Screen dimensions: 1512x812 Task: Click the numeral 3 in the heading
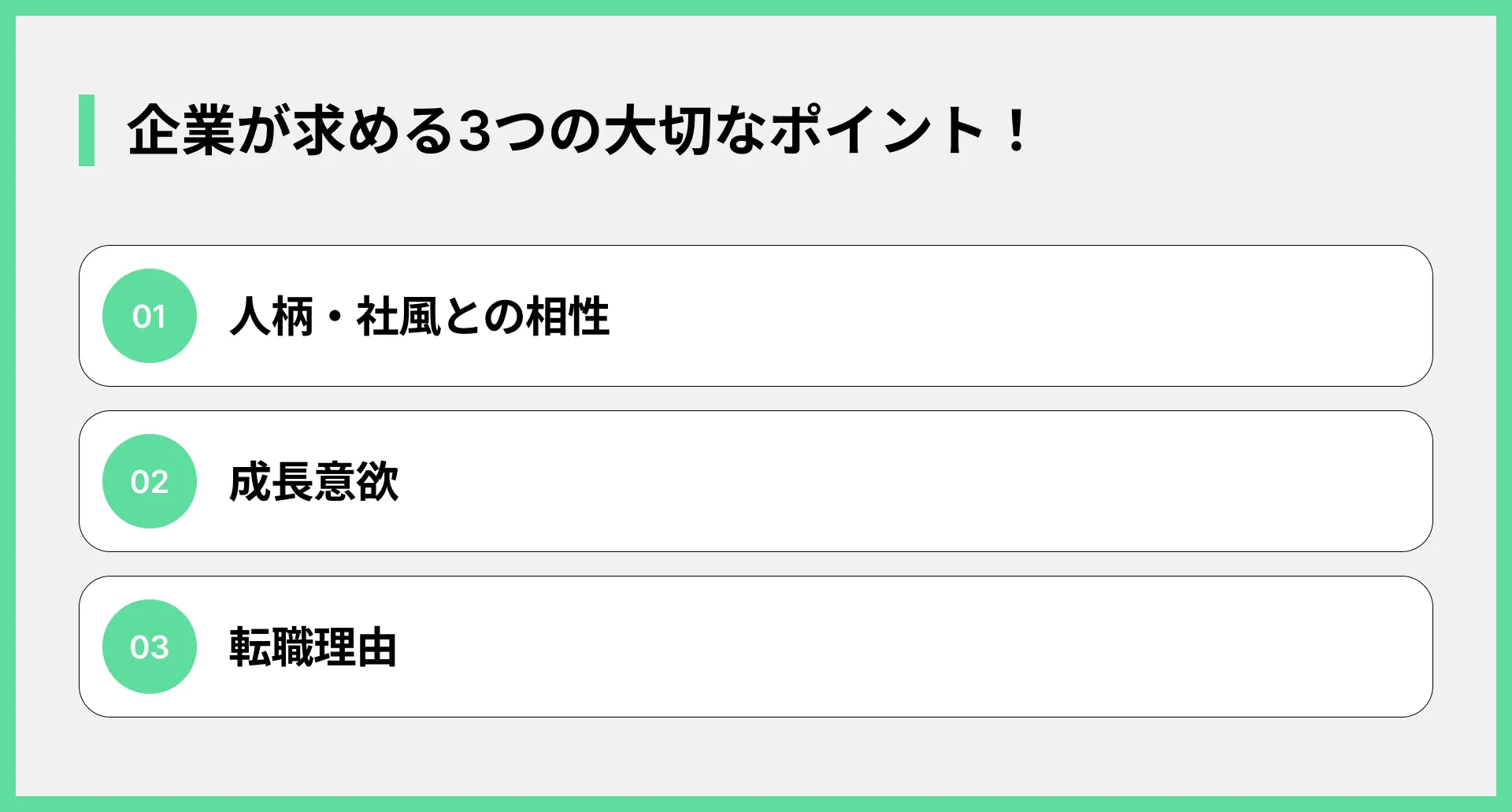pos(475,131)
